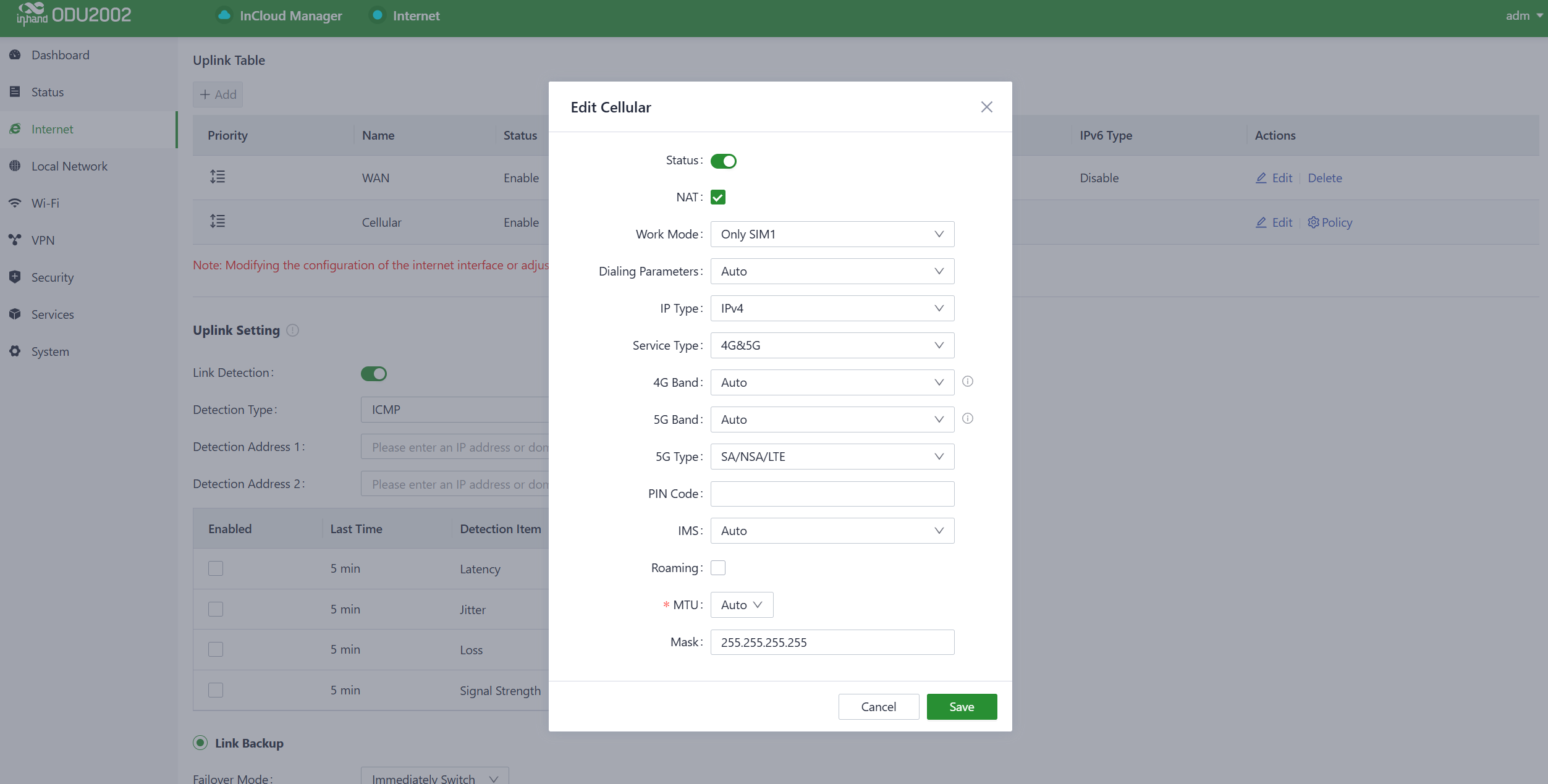This screenshot has width=1548, height=784.
Task: Uncheck the NAT checkbox
Action: pyautogui.click(x=717, y=198)
